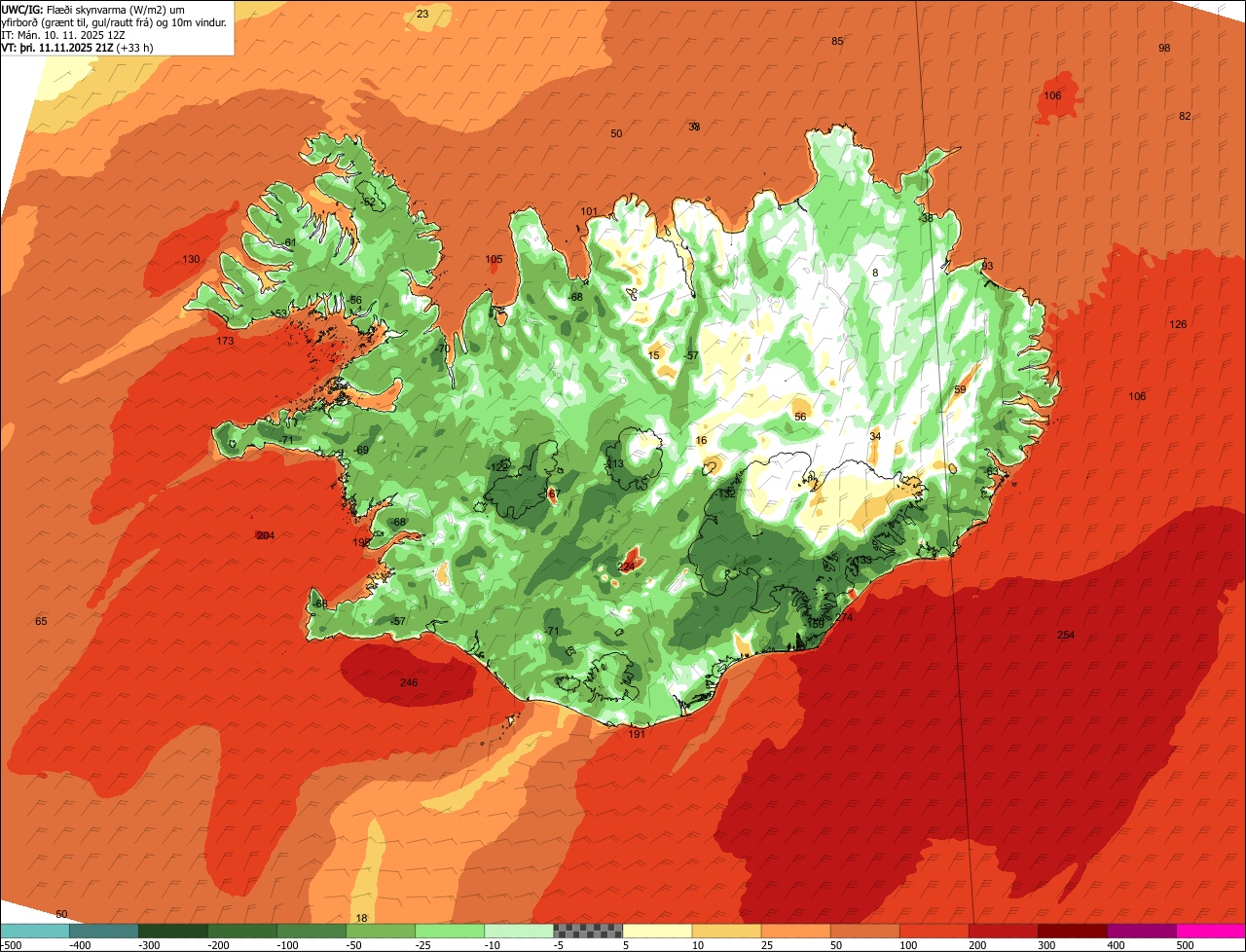Click the value 23 in the top yellow patch
Viewport: 1246px width, 952px height.
click(x=422, y=14)
